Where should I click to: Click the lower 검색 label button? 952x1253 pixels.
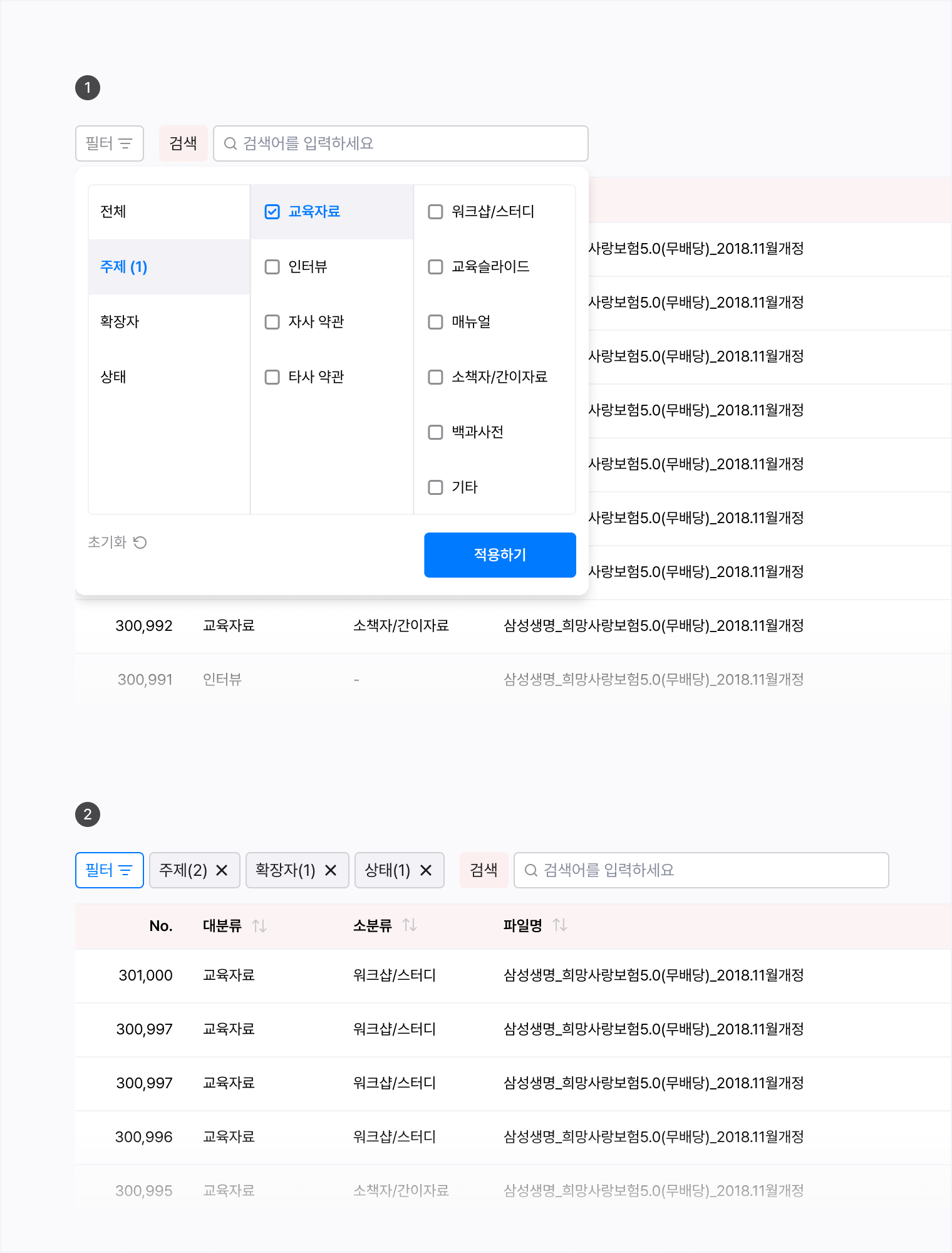tap(484, 870)
